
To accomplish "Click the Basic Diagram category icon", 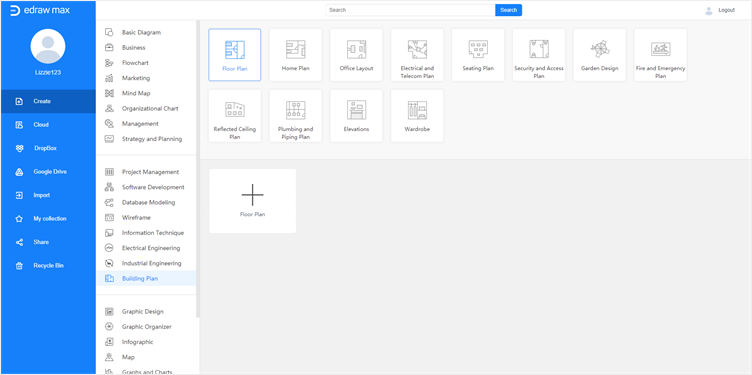I will (109, 33).
